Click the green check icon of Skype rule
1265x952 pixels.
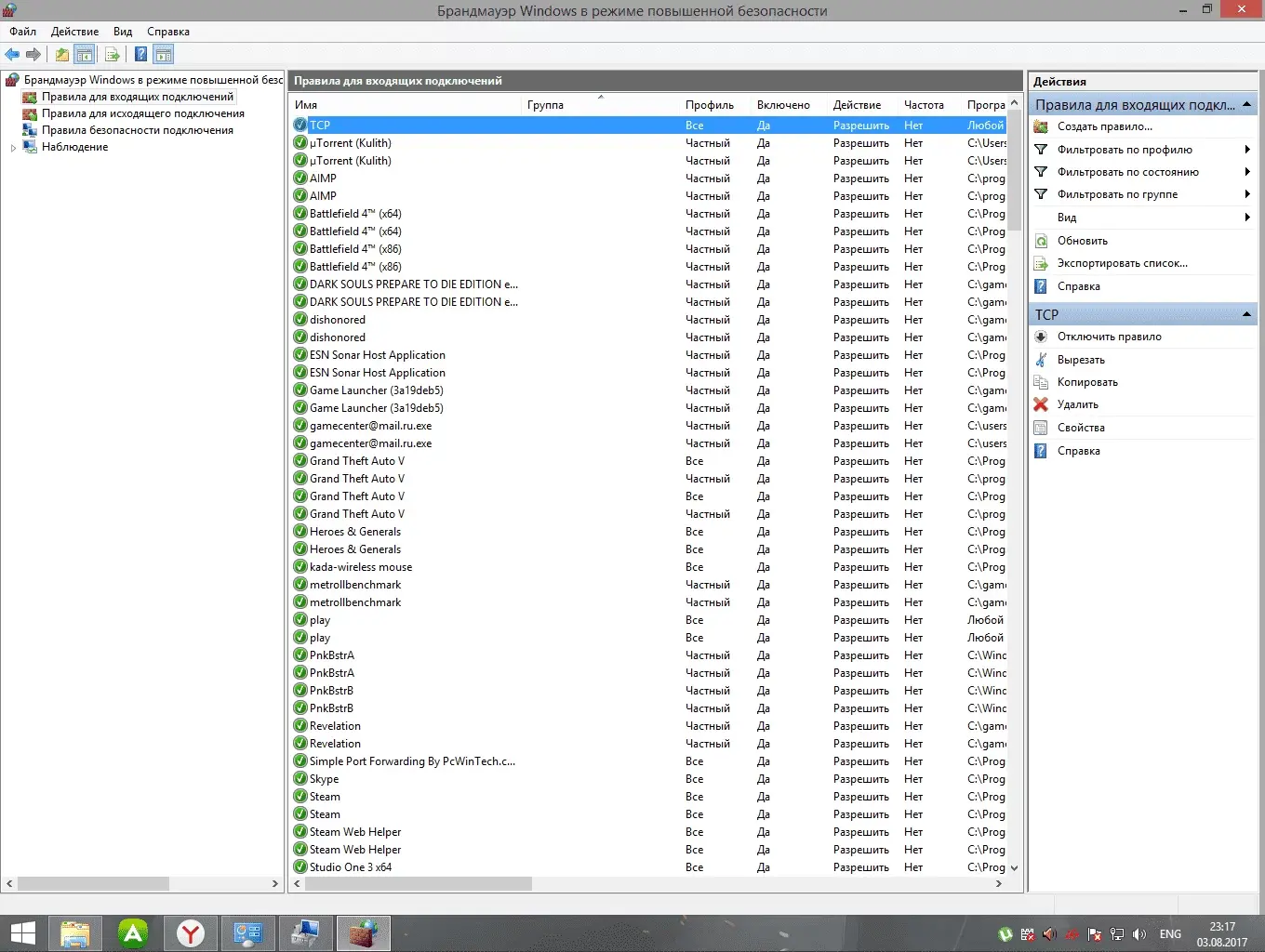[300, 779]
